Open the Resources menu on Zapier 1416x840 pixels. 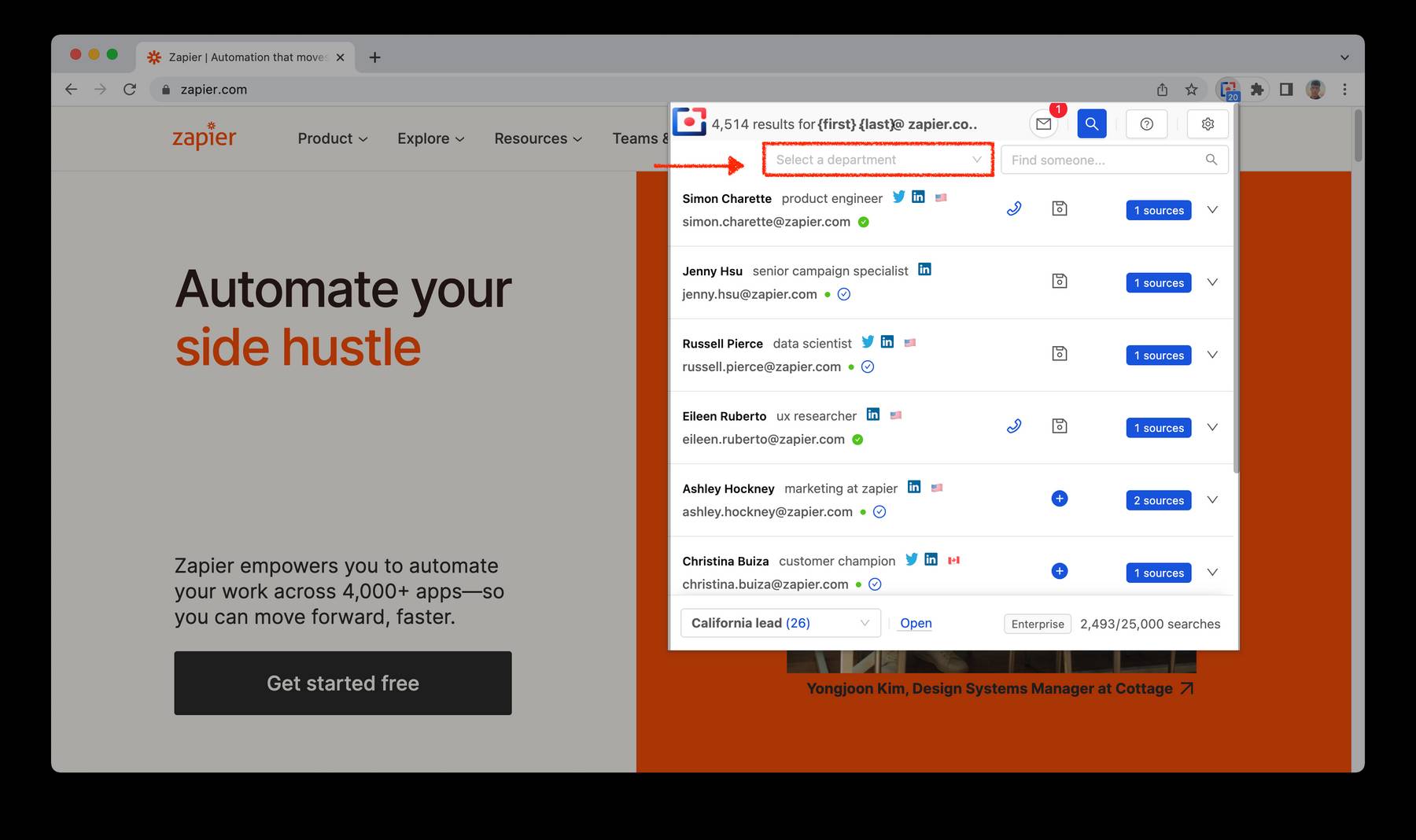(538, 138)
